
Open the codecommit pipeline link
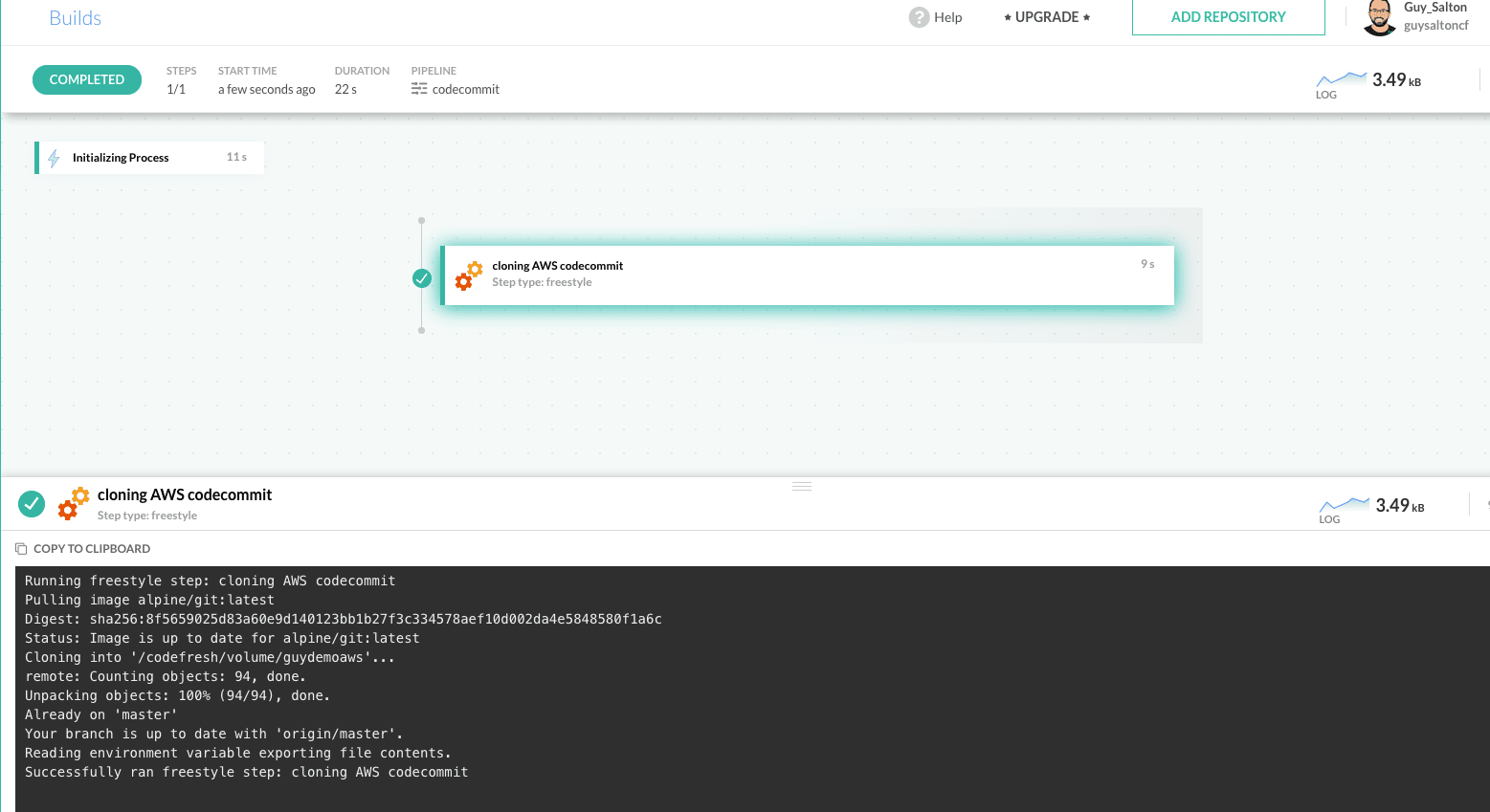point(465,89)
